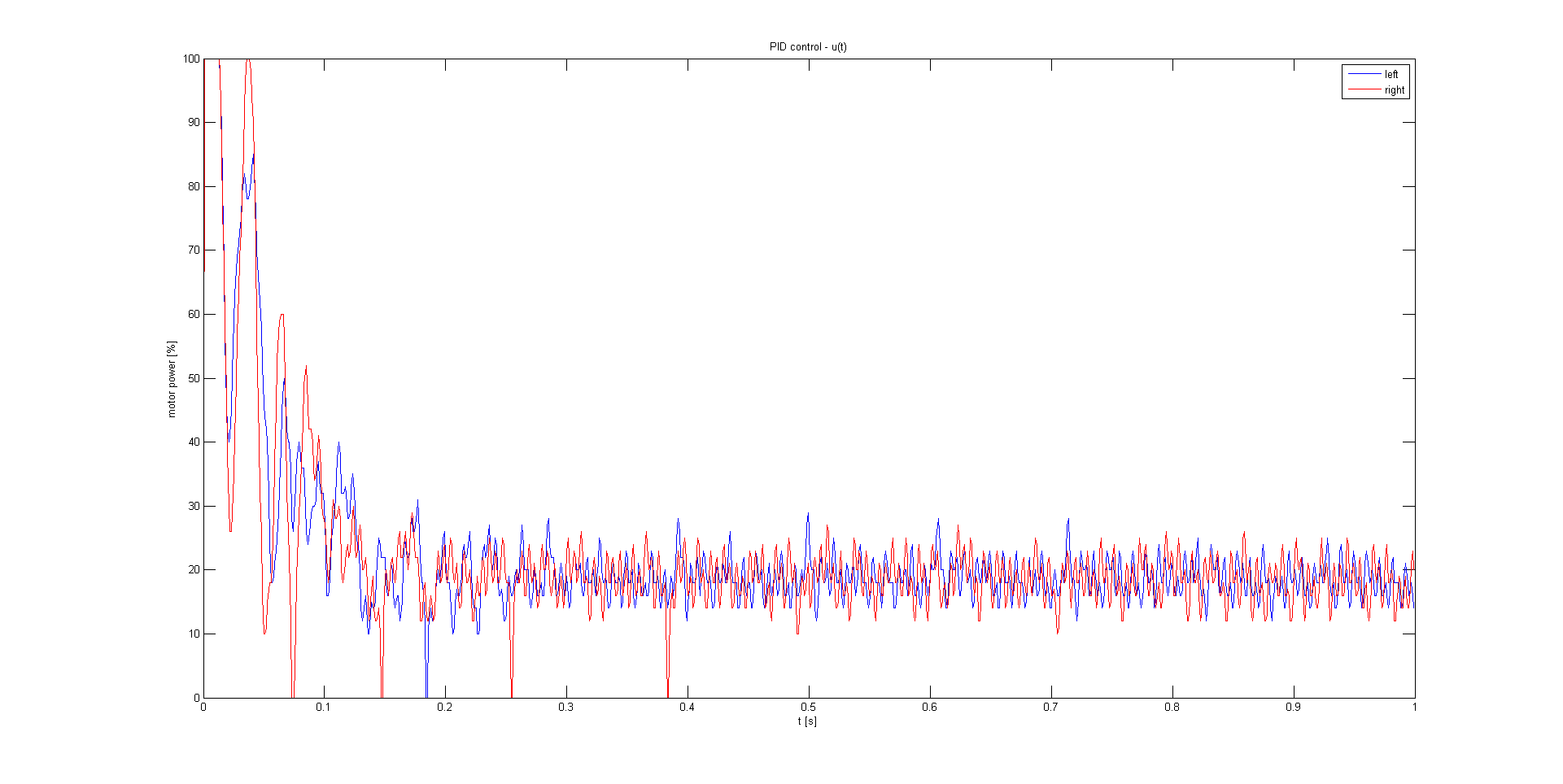Click x-axis tick label 0.1
Screen dimensions: 1563x784
(324, 707)
